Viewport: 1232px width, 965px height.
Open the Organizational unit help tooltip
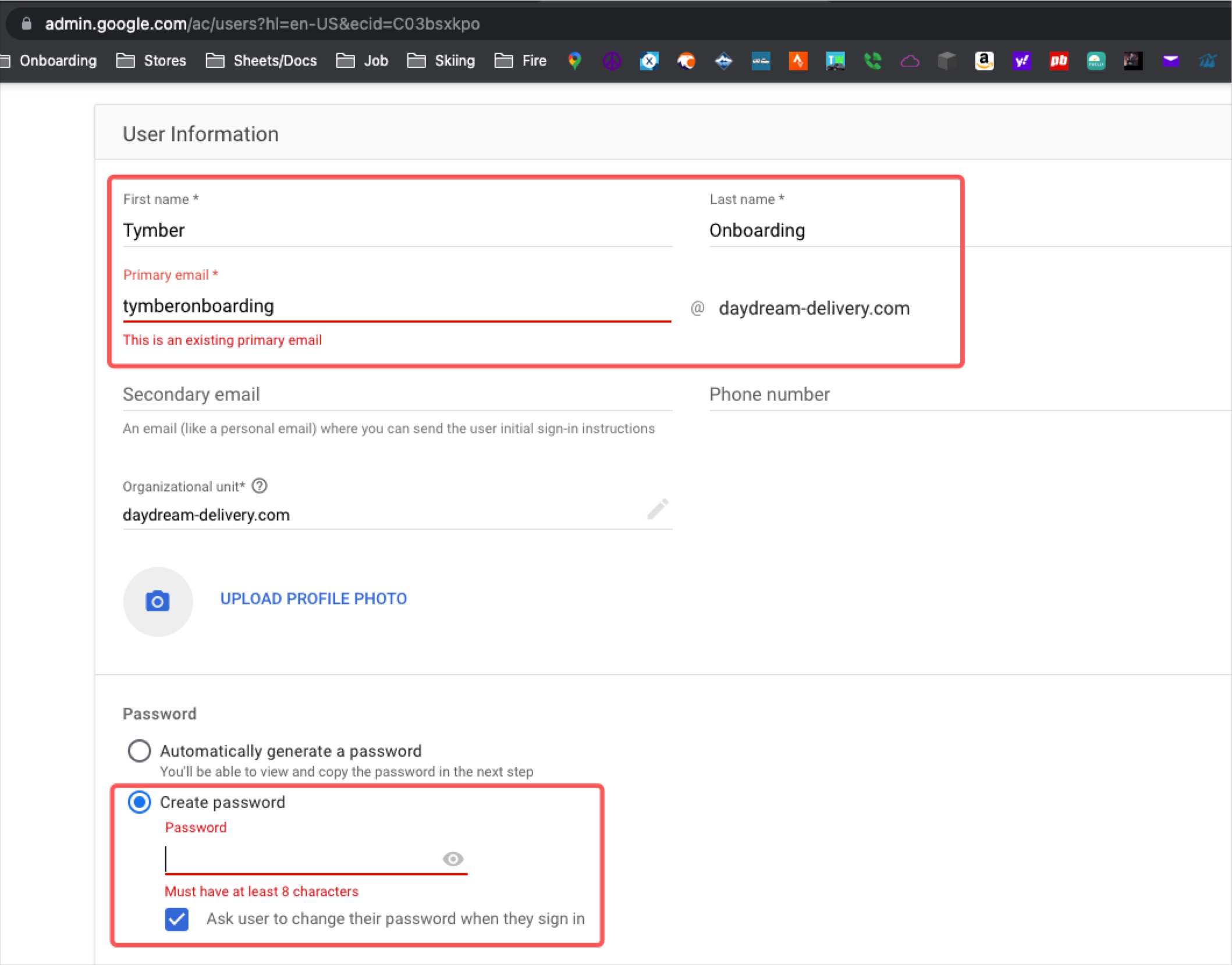click(260, 486)
